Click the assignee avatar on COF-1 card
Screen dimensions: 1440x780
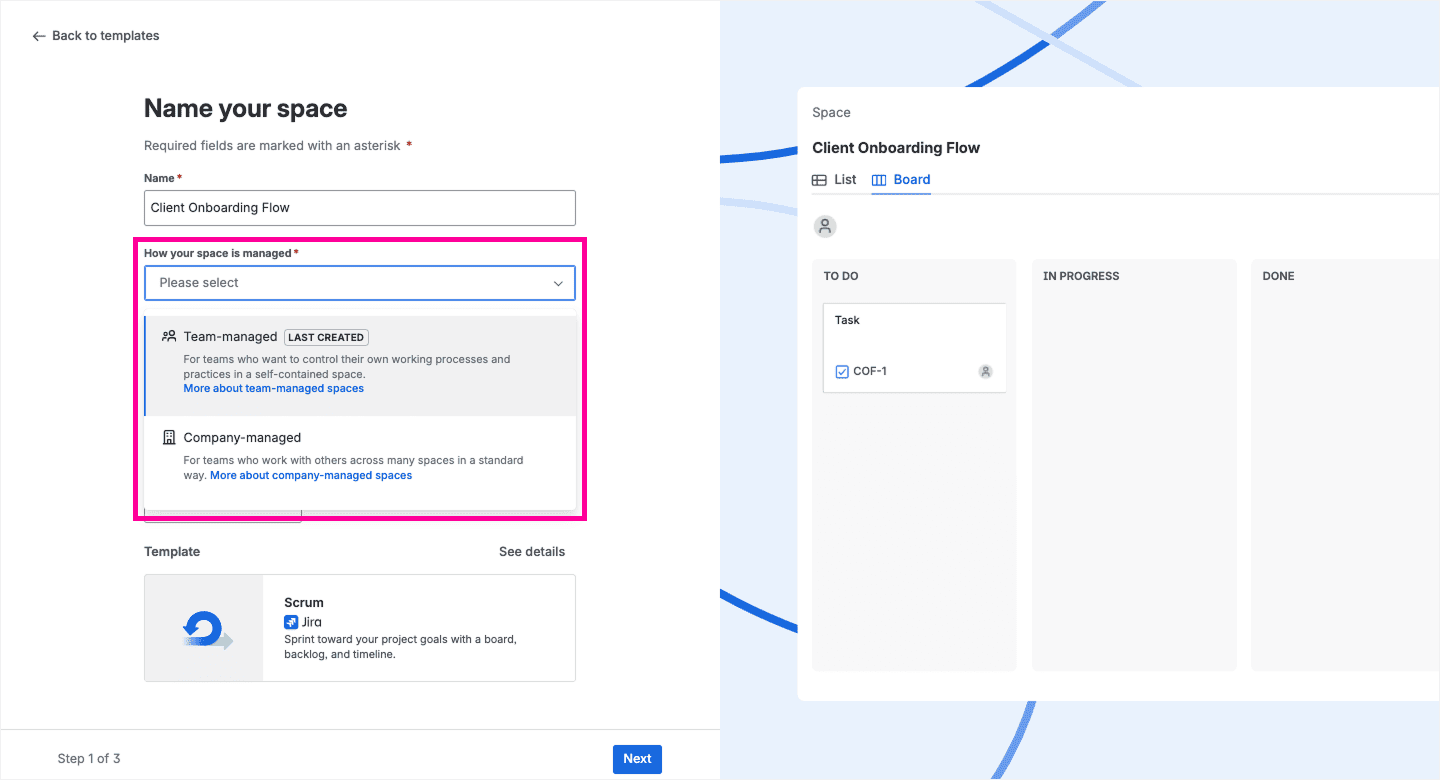(985, 372)
